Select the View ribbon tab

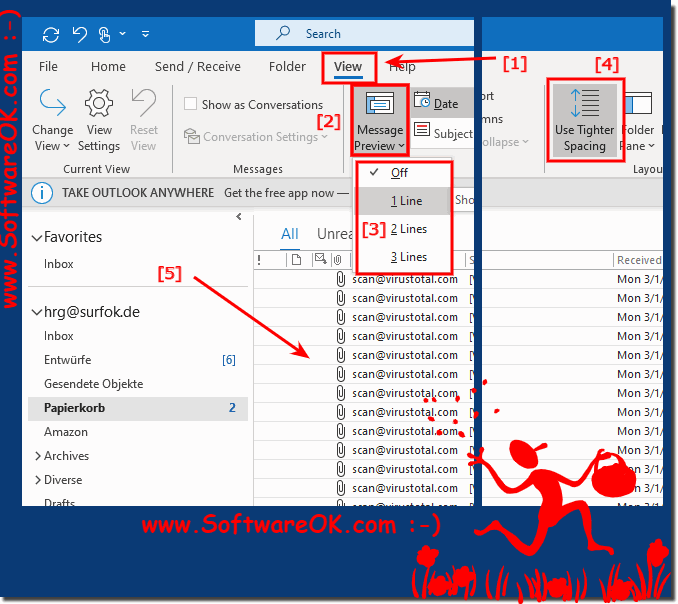[x=348, y=67]
